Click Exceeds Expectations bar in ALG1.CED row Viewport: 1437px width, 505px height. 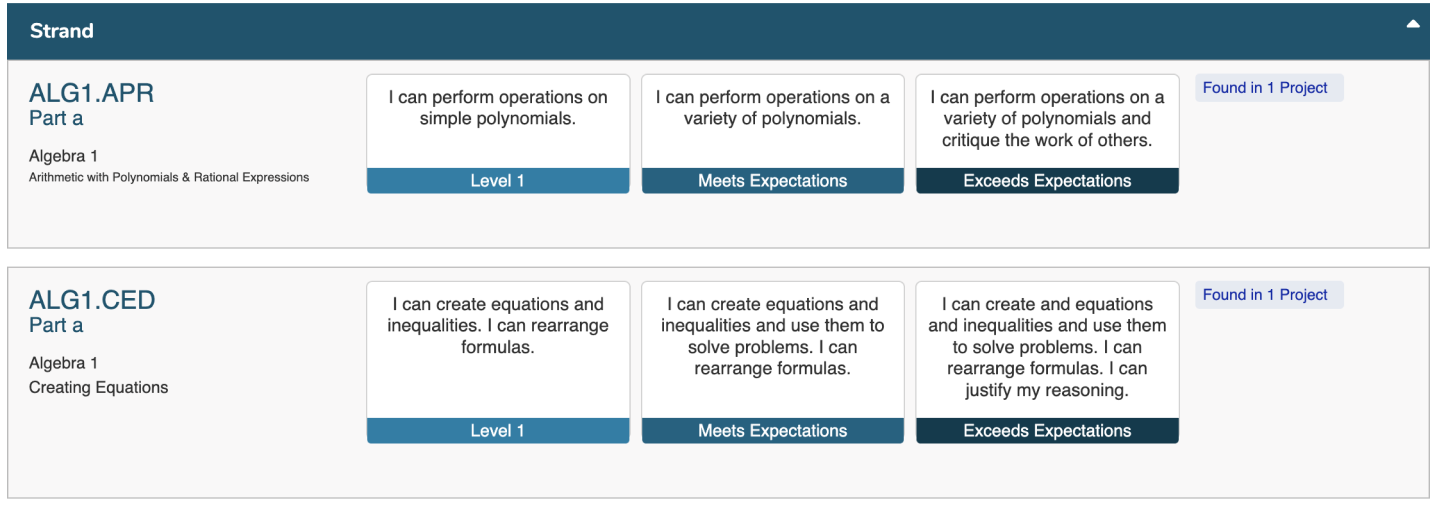[x=1047, y=431]
